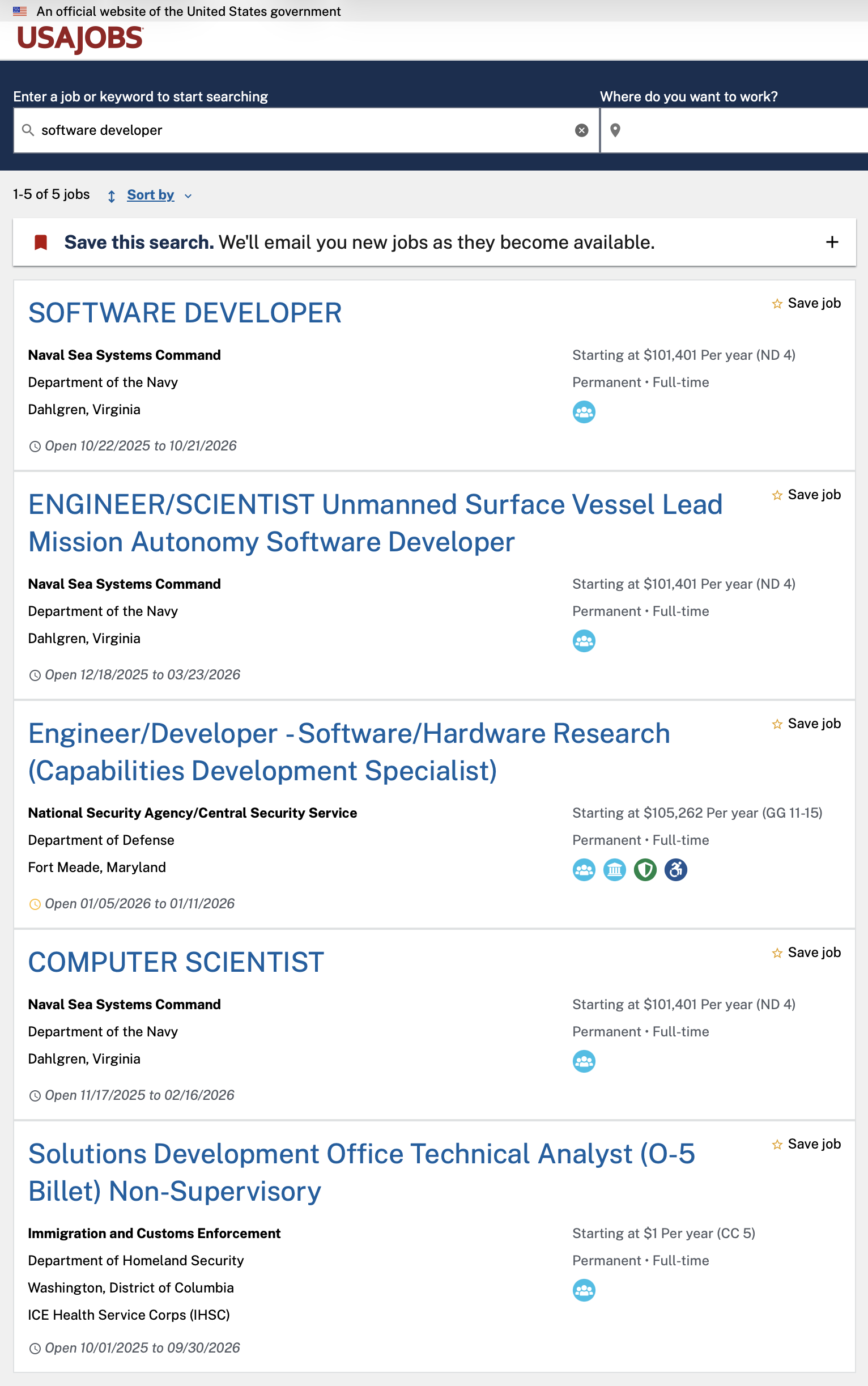Click 'Department of Defense' text

coord(101,840)
